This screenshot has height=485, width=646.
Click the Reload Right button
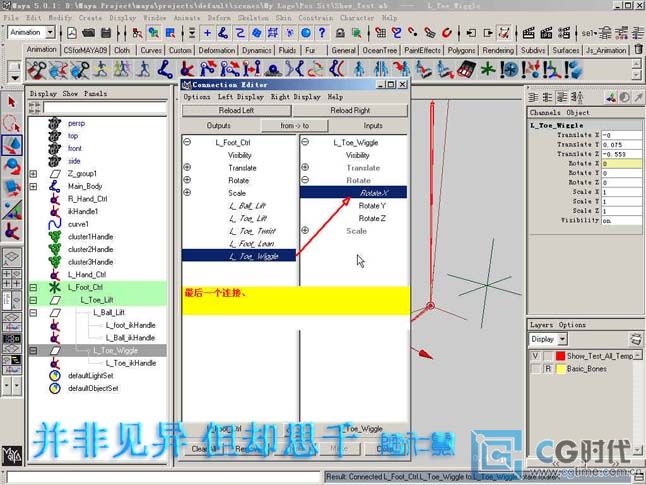pyautogui.click(x=350, y=110)
